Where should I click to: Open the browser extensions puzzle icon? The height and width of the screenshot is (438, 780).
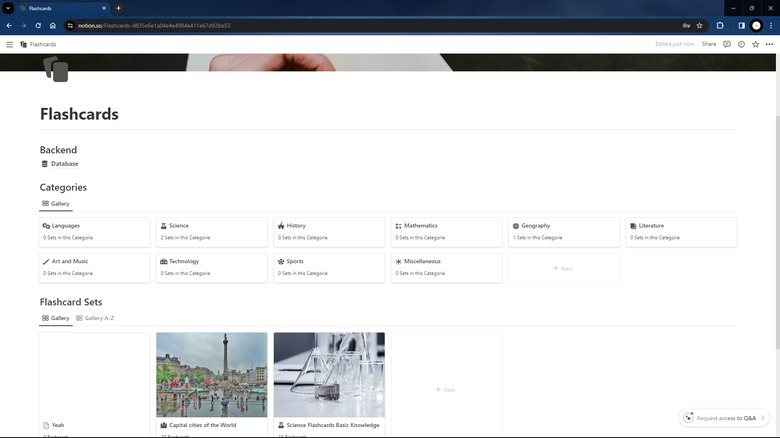720,25
